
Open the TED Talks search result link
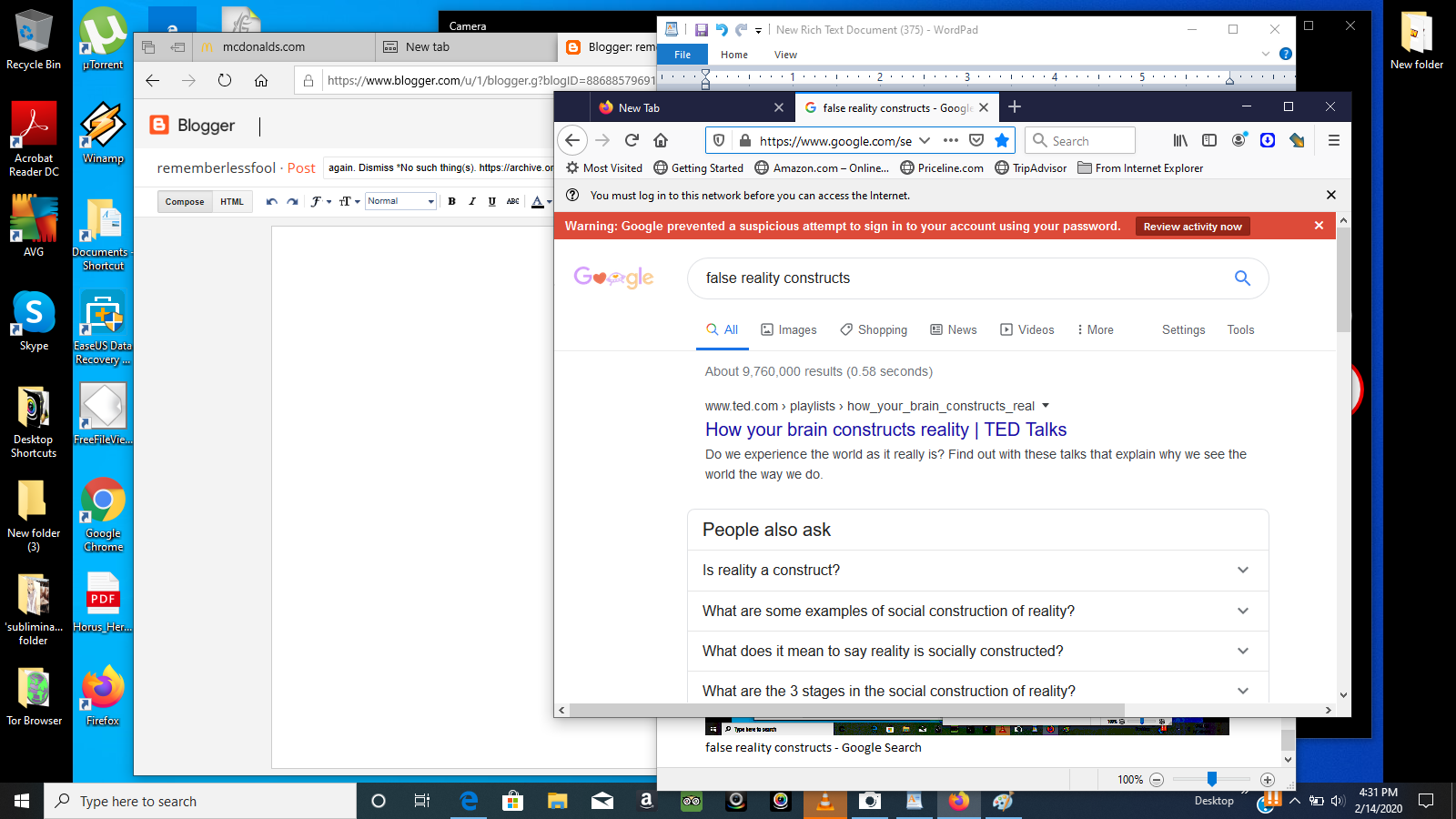tap(885, 430)
